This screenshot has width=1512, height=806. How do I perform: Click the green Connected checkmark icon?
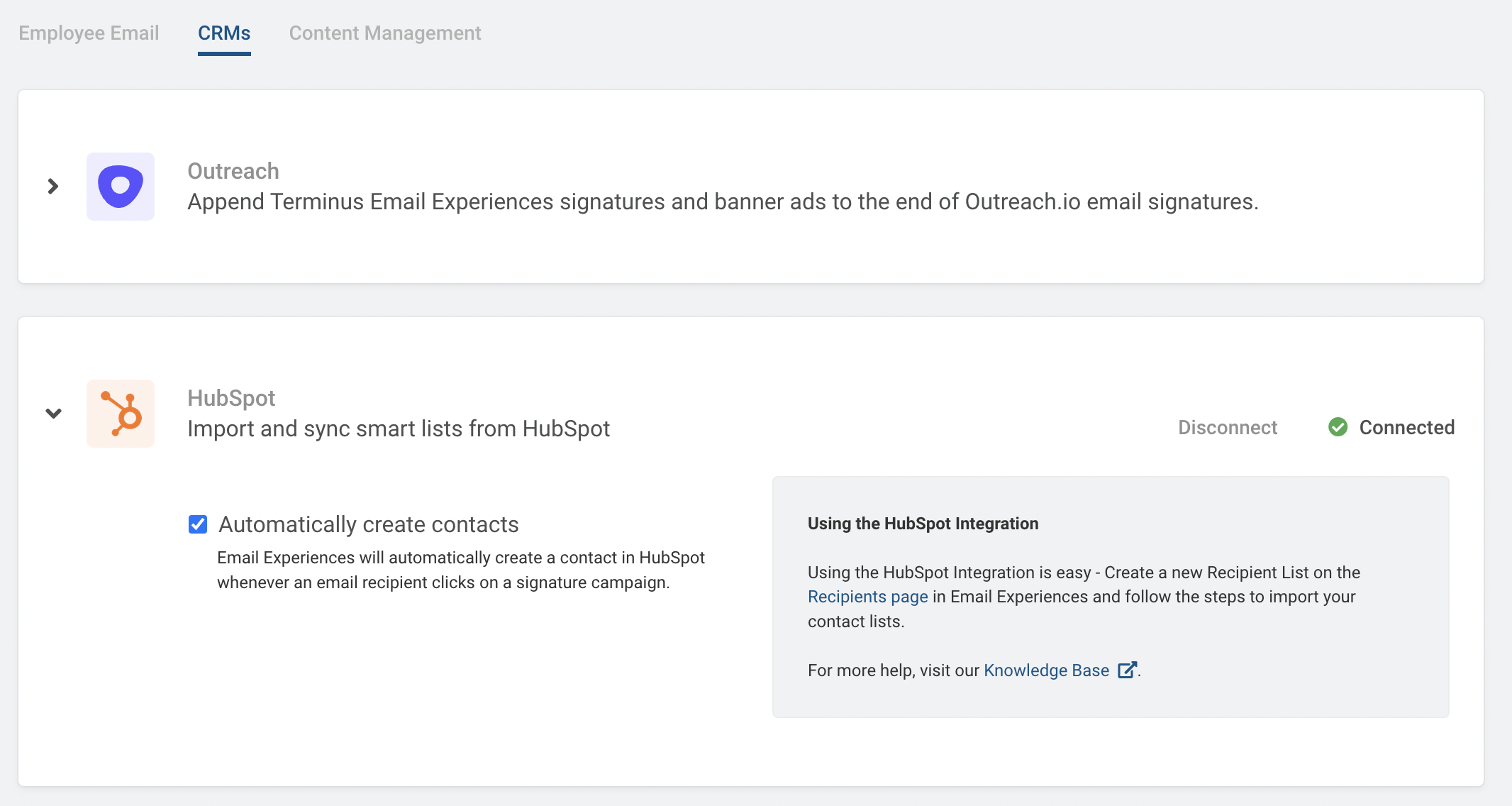pos(1338,427)
